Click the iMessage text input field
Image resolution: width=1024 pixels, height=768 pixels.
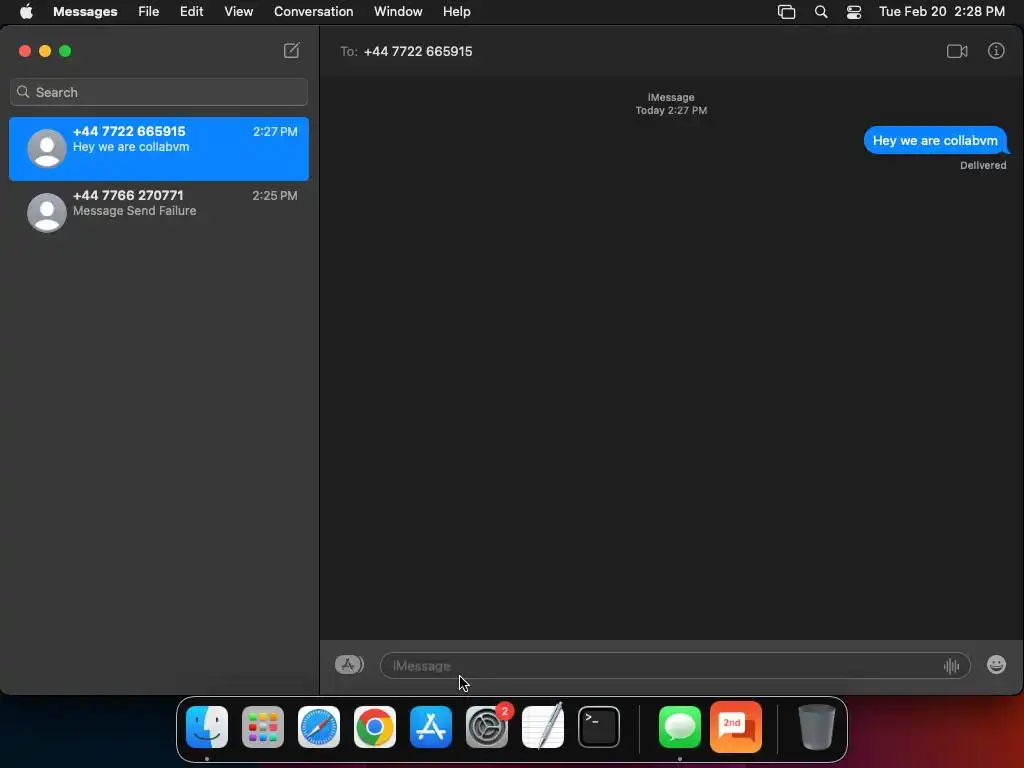(675, 665)
